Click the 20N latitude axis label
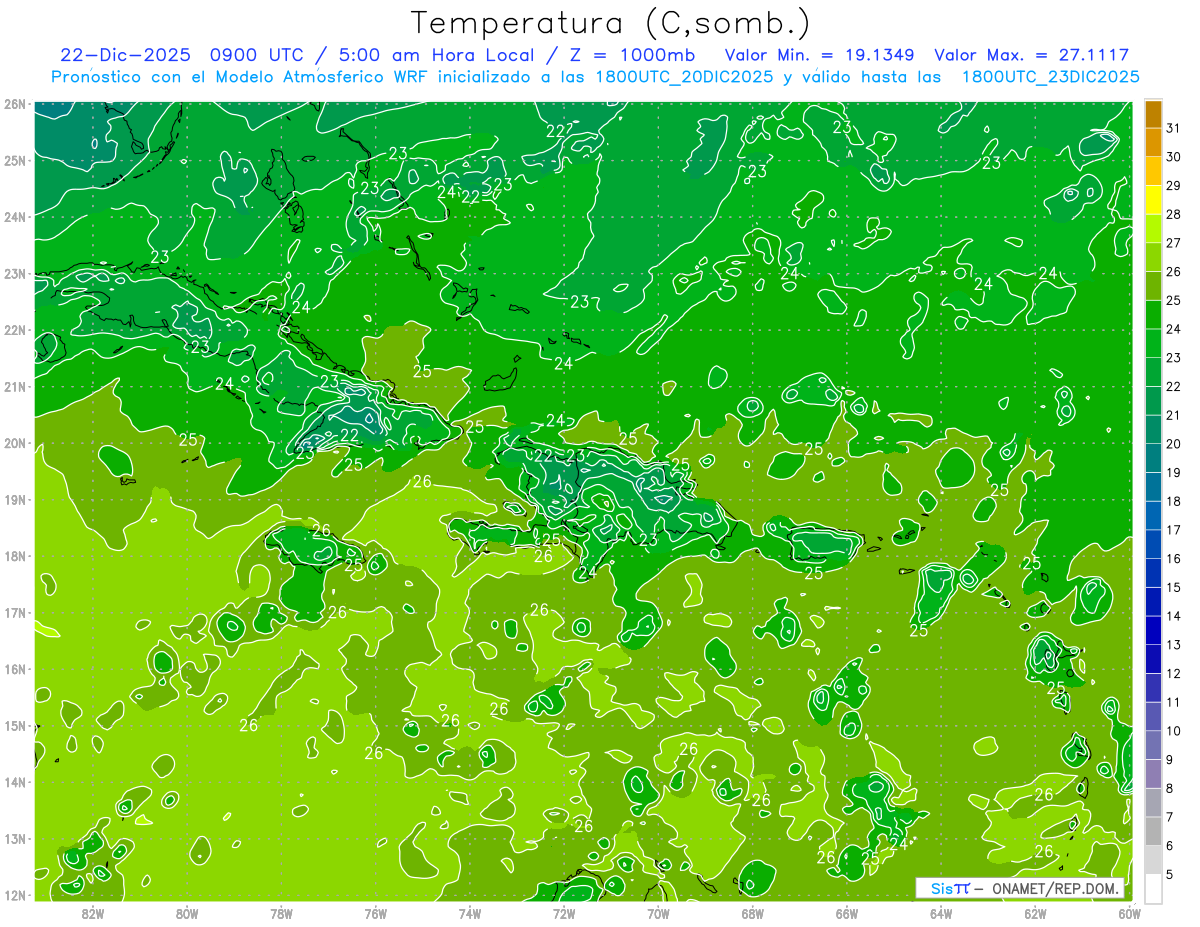The image size is (1200, 927). [x=14, y=443]
